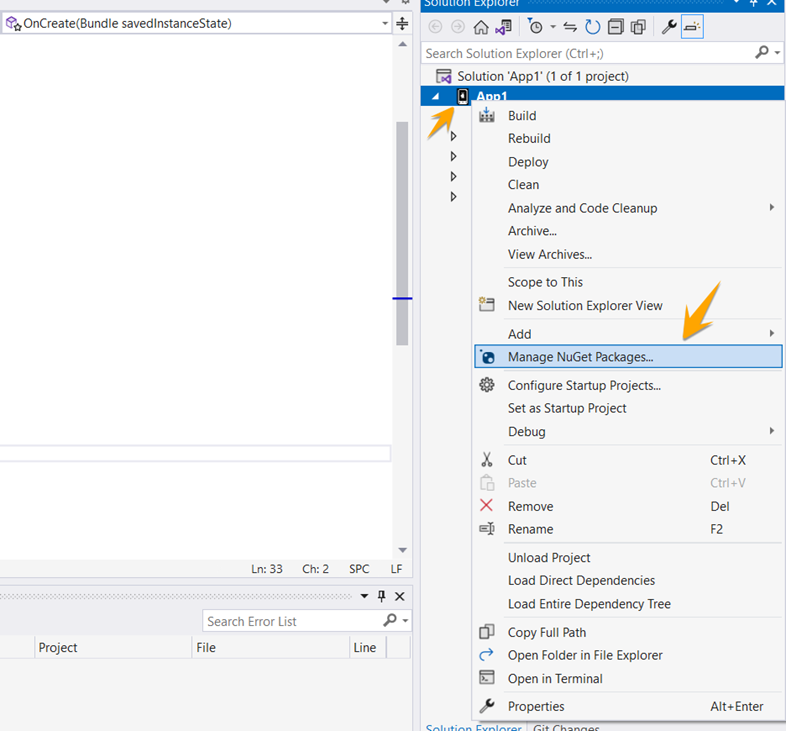Open New Solution Explorer View
The image size is (786, 731).
pos(628,305)
